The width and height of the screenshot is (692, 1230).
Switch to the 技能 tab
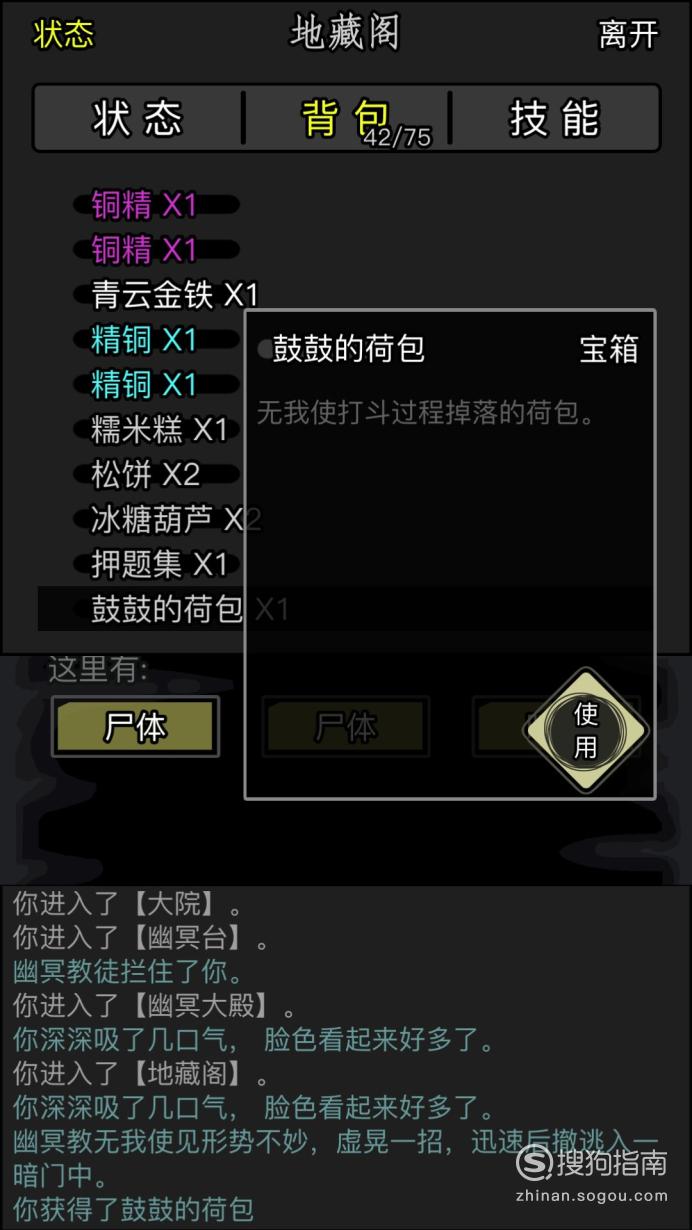(554, 118)
